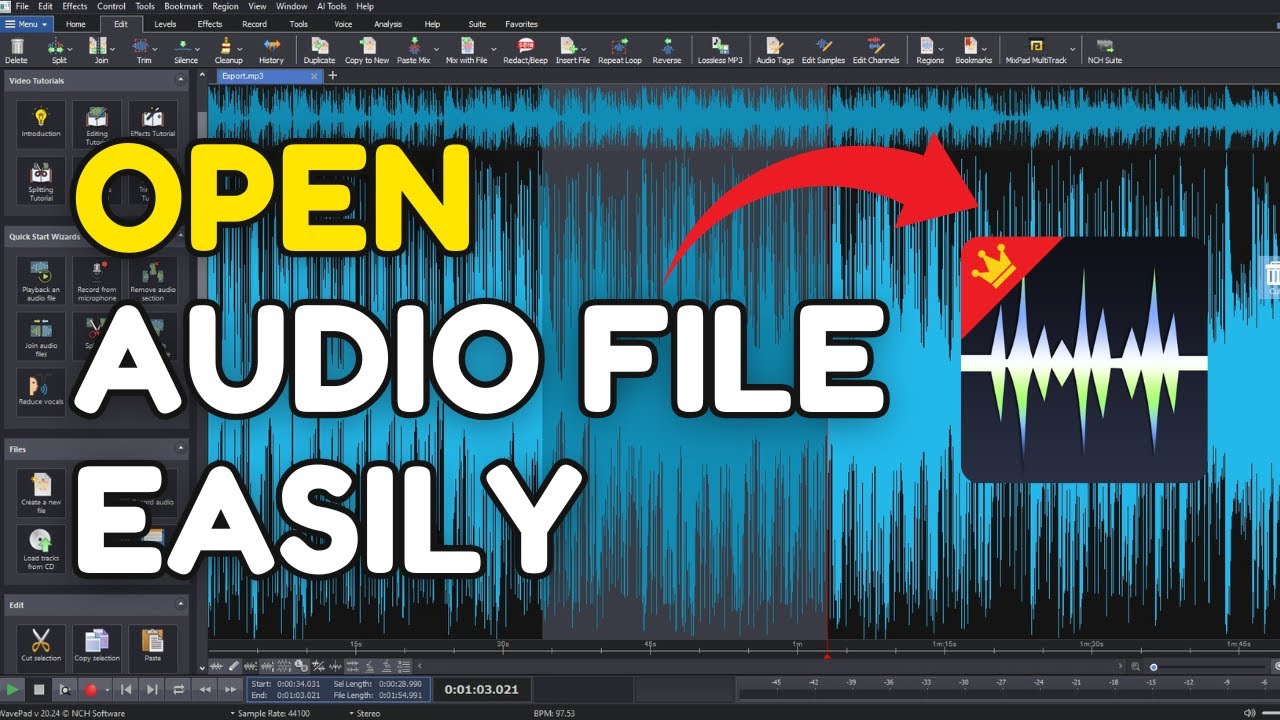Click the Lossless MP3 icon
Screen dimensions: 1280x720
[720, 46]
